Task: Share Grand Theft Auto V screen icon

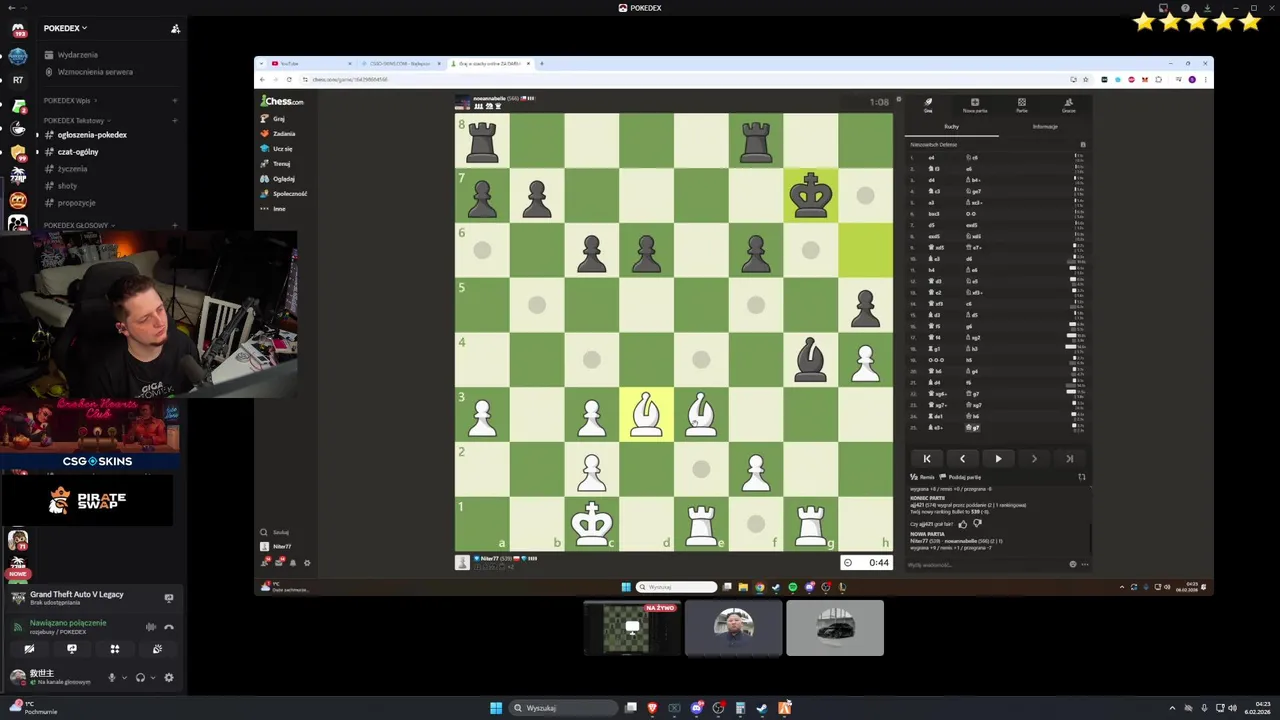Action: tap(168, 598)
